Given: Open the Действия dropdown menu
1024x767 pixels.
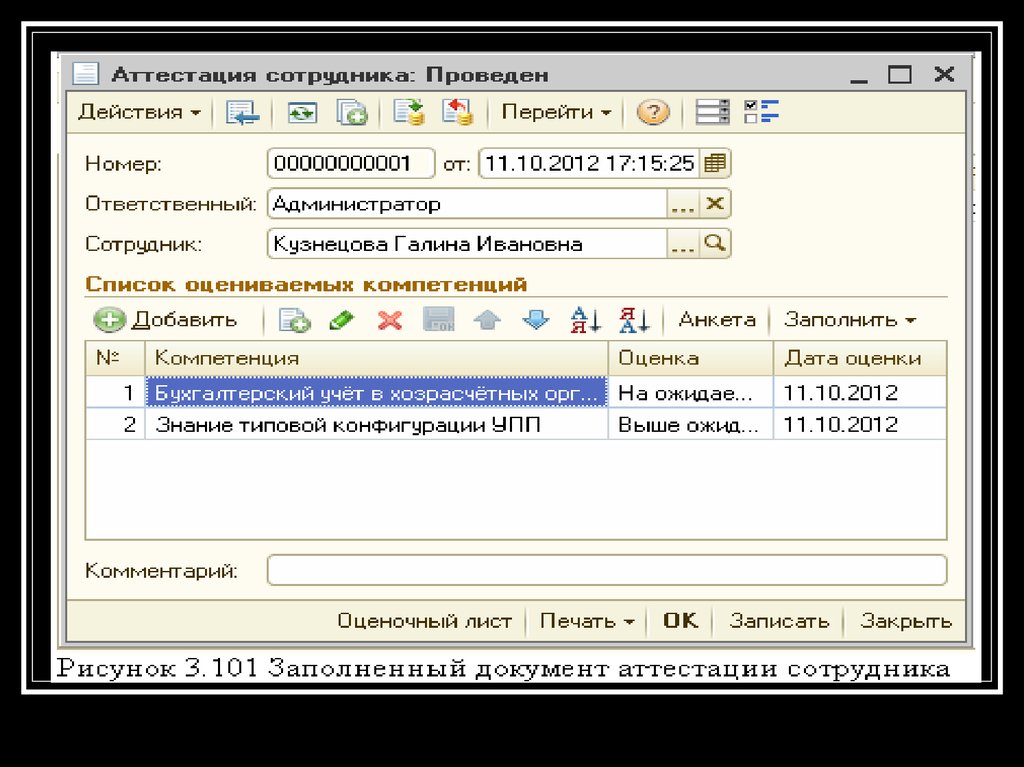Looking at the screenshot, I should pos(139,112).
